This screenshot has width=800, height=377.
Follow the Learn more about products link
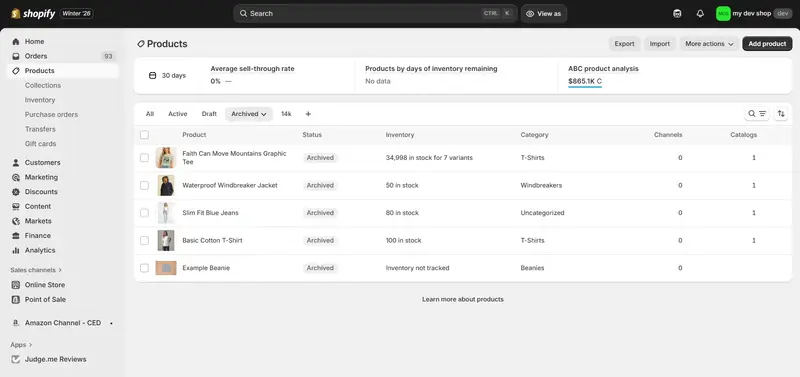[463, 299]
